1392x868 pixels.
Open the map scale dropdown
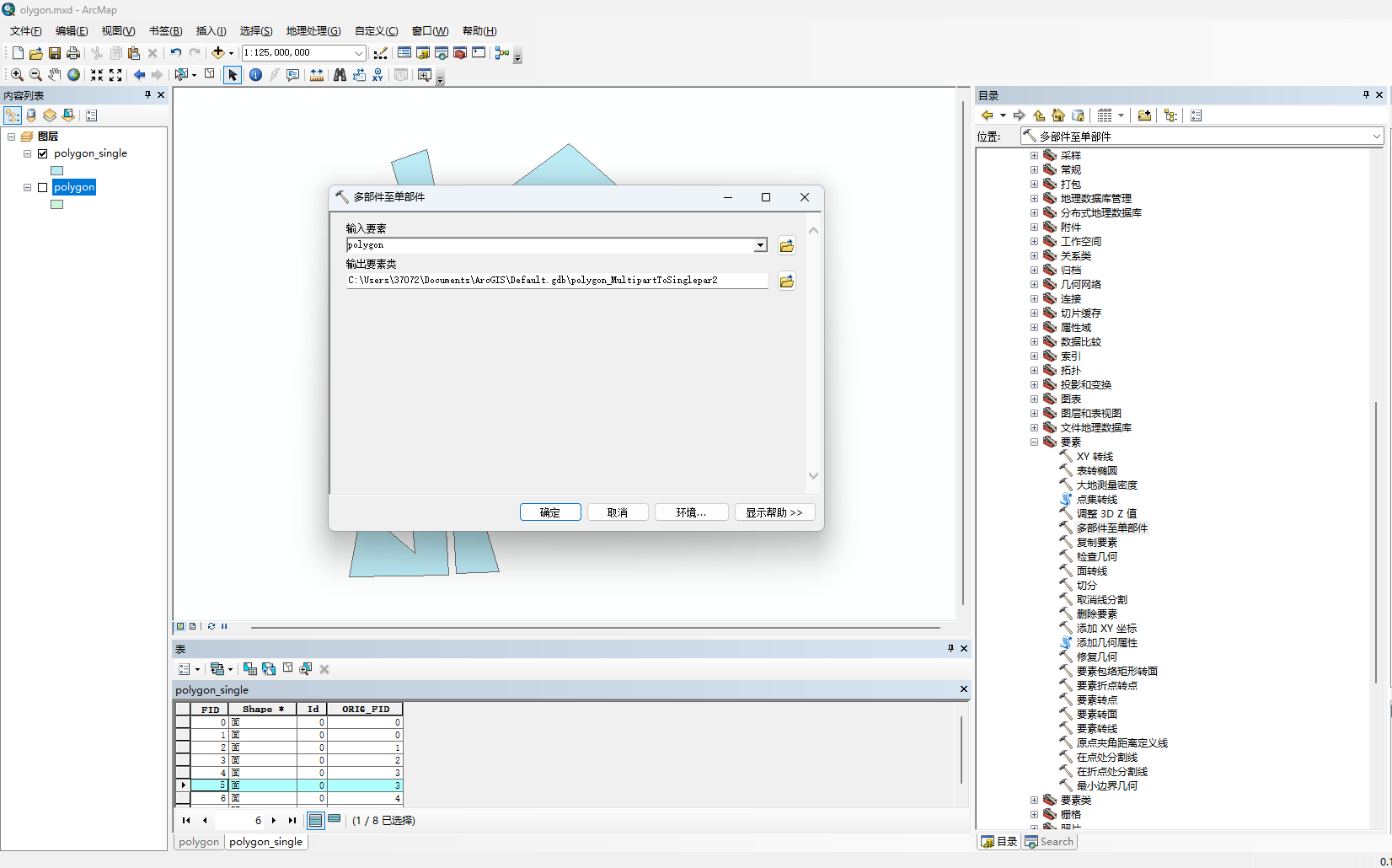[x=359, y=53]
